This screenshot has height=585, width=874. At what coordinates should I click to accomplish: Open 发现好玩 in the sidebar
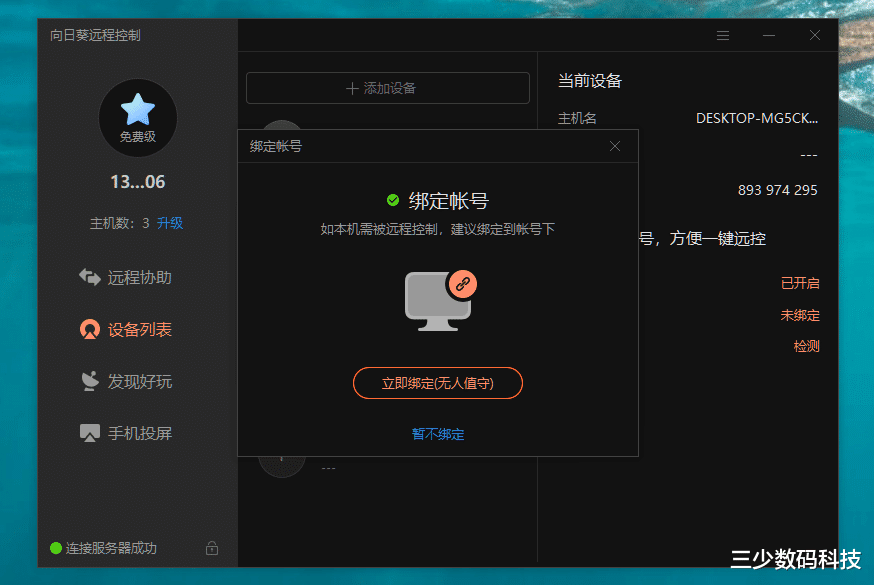coord(128,381)
